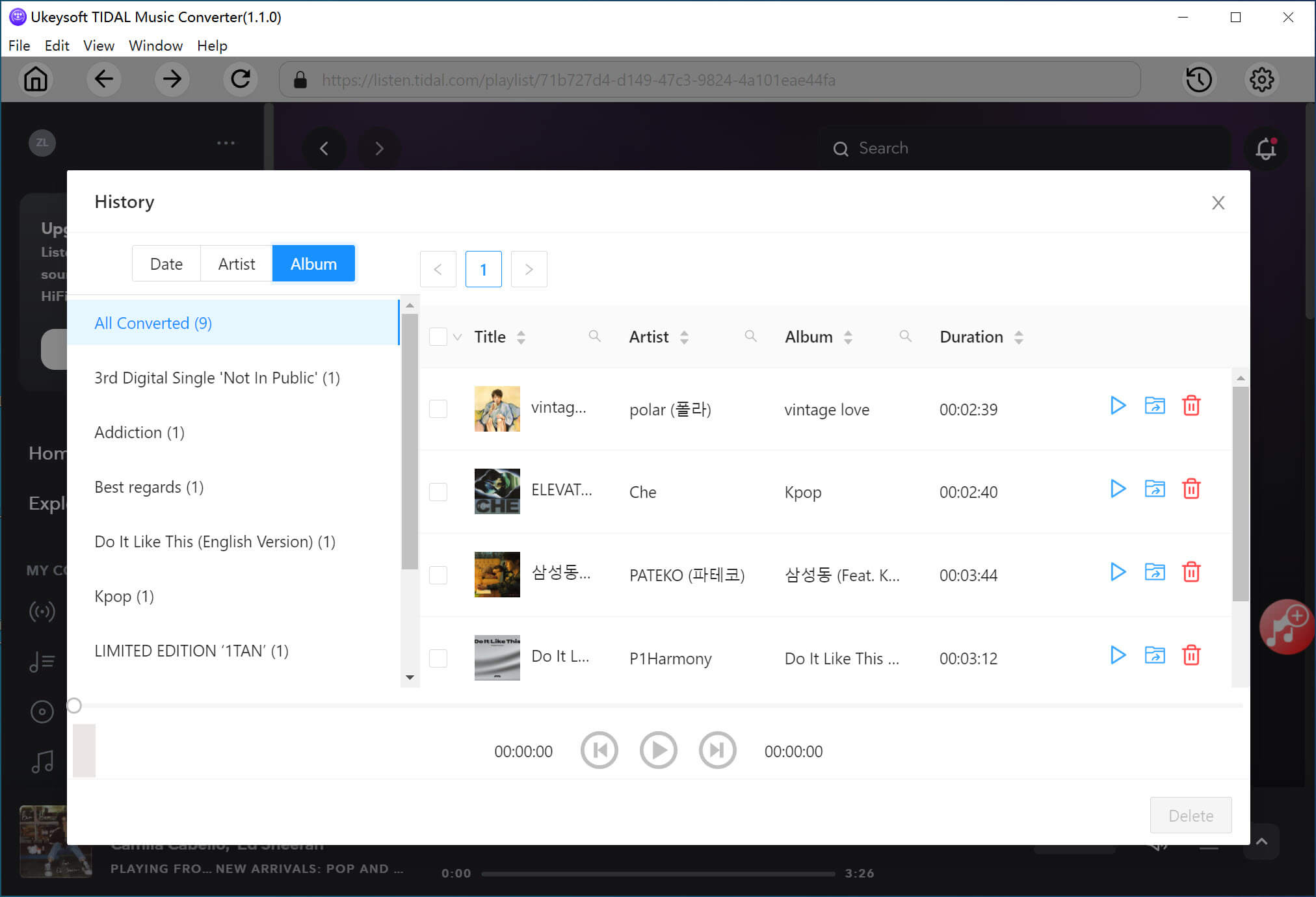Image resolution: width=1316 pixels, height=897 pixels.
Task: Open conversion history clock icon
Action: 1199,79
